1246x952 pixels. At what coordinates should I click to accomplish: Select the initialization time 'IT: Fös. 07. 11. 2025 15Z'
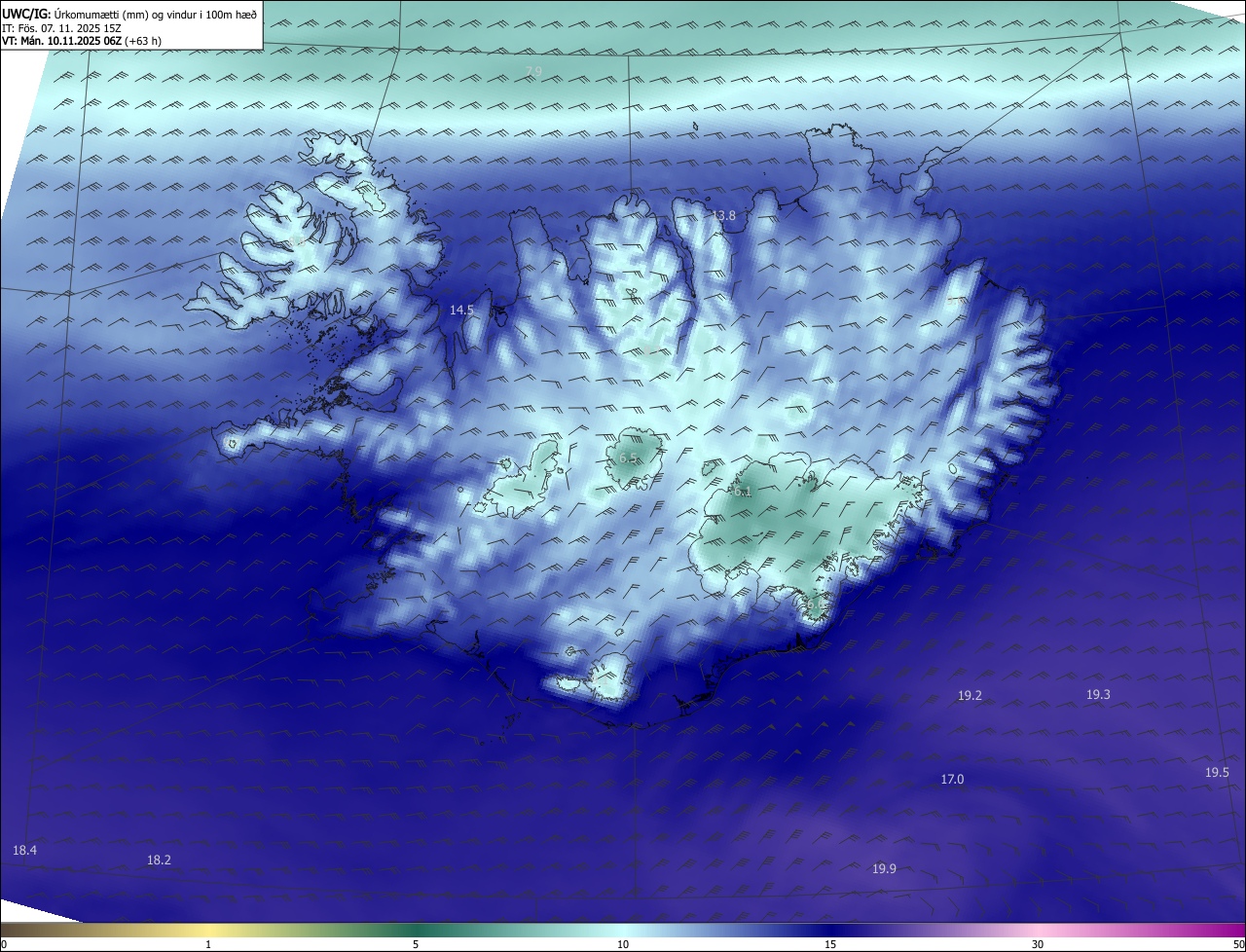[59, 28]
